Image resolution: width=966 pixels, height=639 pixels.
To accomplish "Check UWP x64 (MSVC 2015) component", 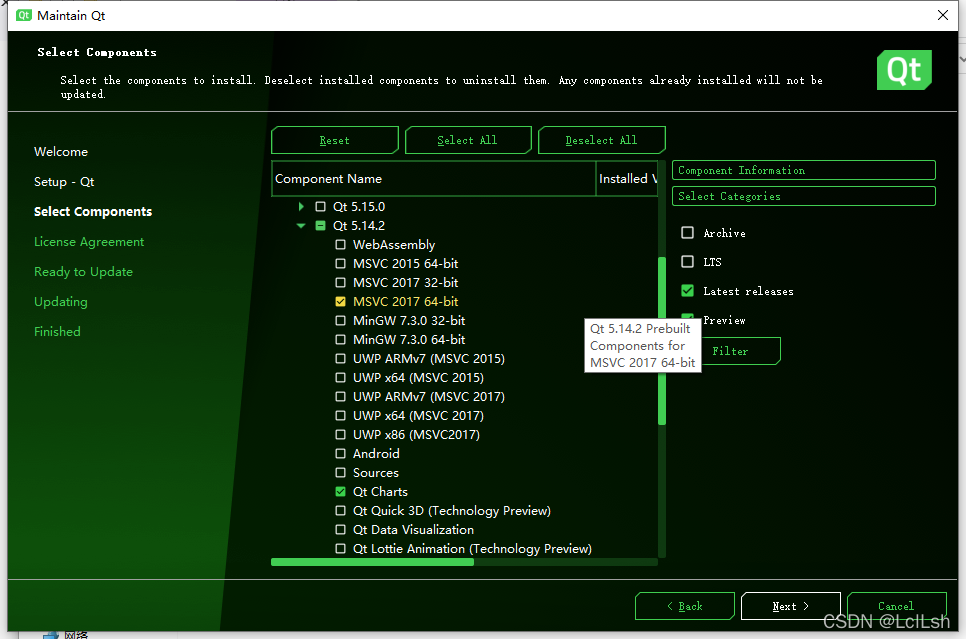I will pyautogui.click(x=340, y=378).
